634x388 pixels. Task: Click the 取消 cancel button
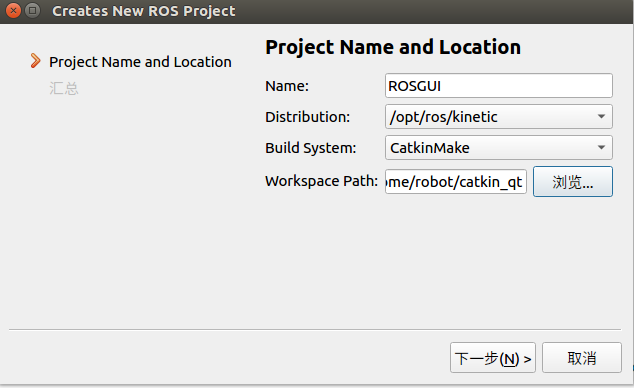pyautogui.click(x=581, y=358)
